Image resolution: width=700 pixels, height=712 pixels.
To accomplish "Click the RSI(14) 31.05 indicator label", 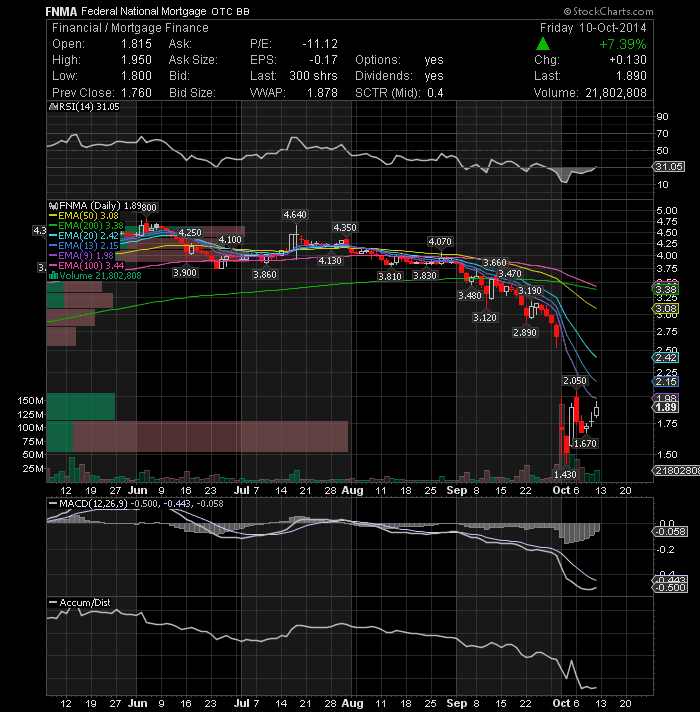I will point(84,107).
